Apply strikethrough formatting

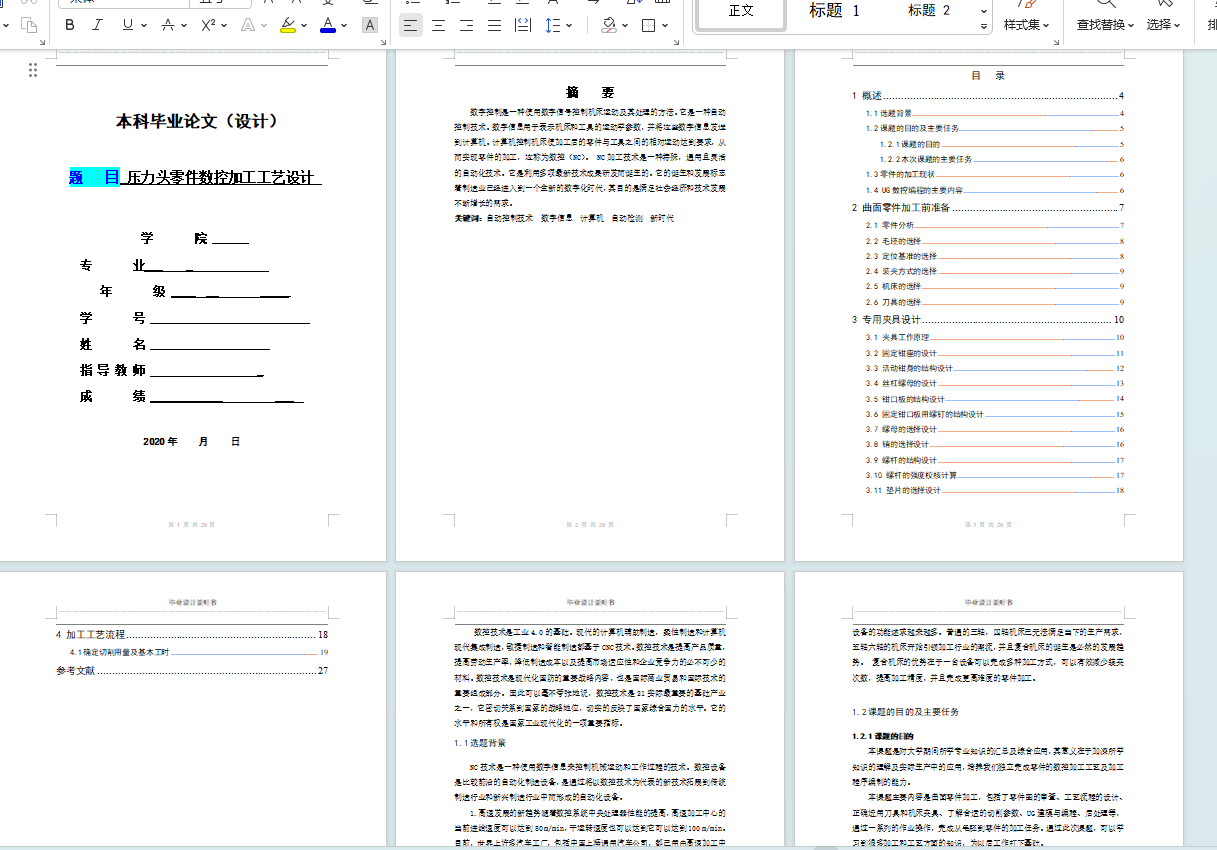[x=169, y=25]
